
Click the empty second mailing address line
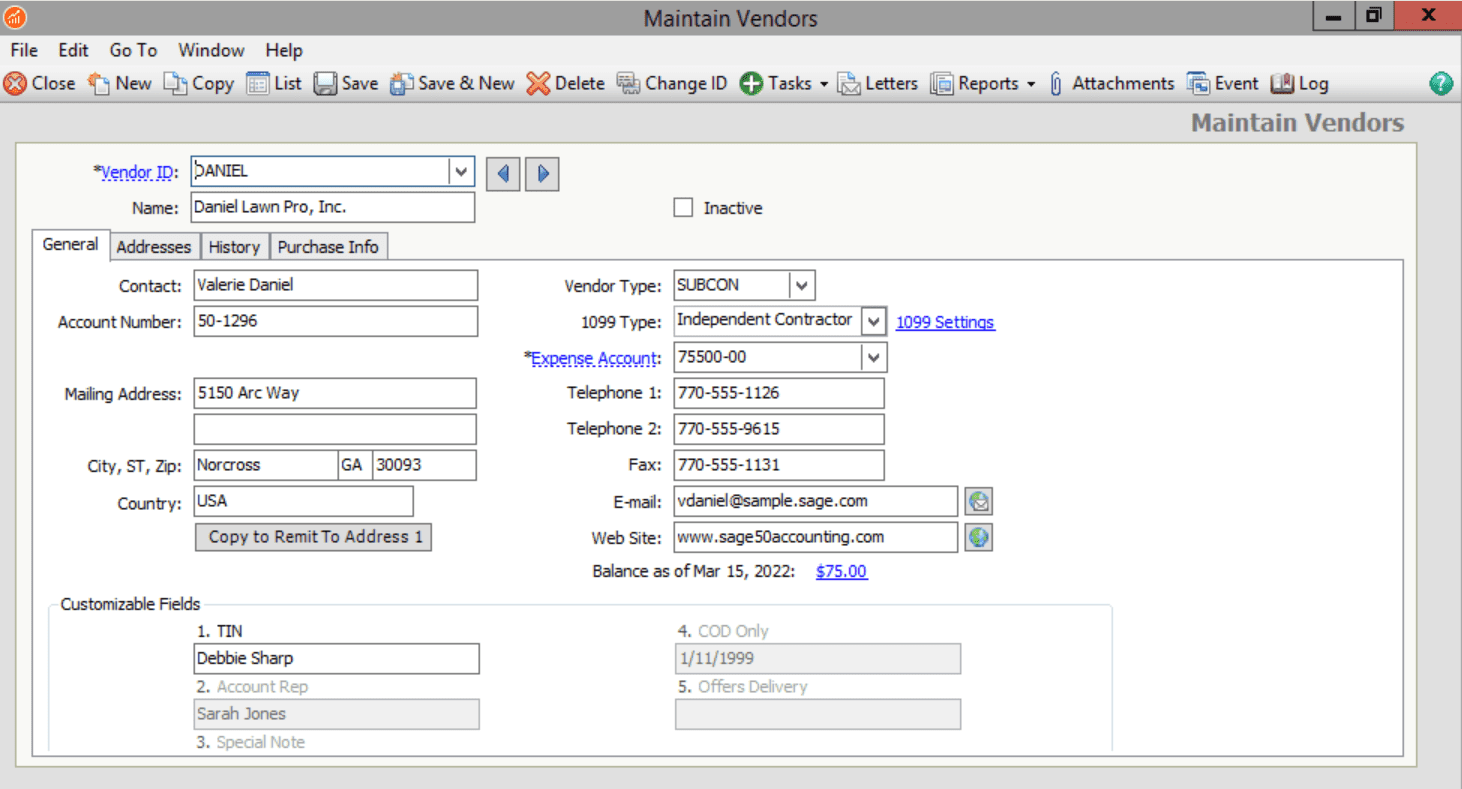click(x=335, y=429)
